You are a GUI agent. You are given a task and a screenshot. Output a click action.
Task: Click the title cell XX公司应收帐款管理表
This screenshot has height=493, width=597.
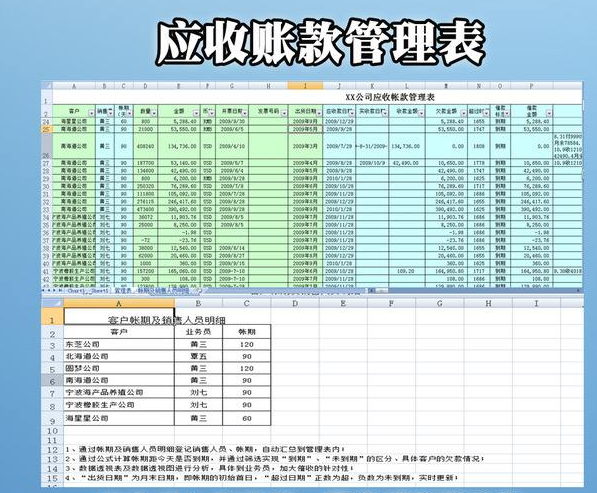[x=390, y=97]
